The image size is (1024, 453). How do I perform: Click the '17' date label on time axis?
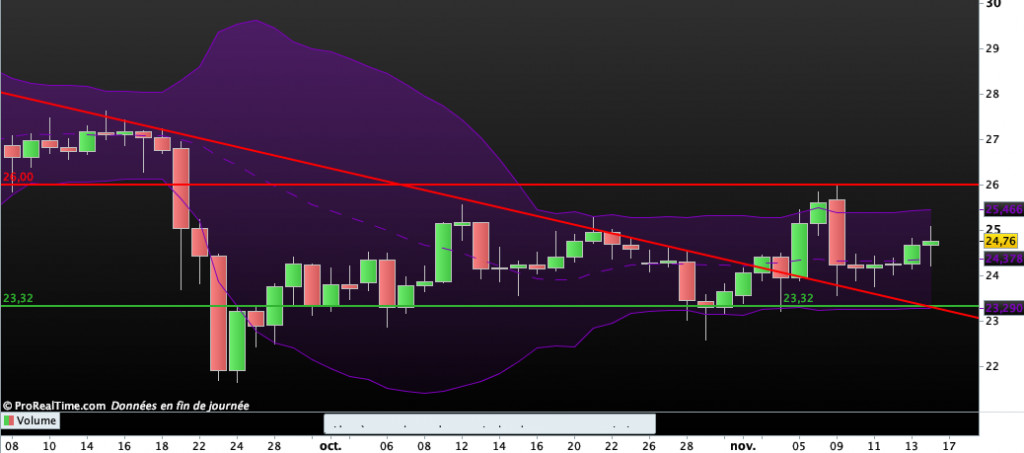pos(949,445)
